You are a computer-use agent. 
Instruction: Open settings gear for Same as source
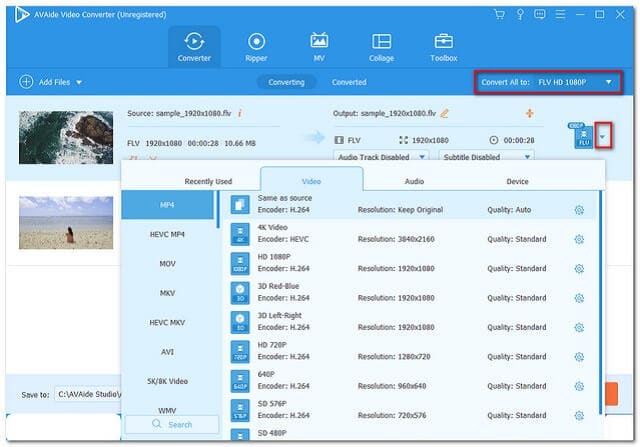(579, 210)
